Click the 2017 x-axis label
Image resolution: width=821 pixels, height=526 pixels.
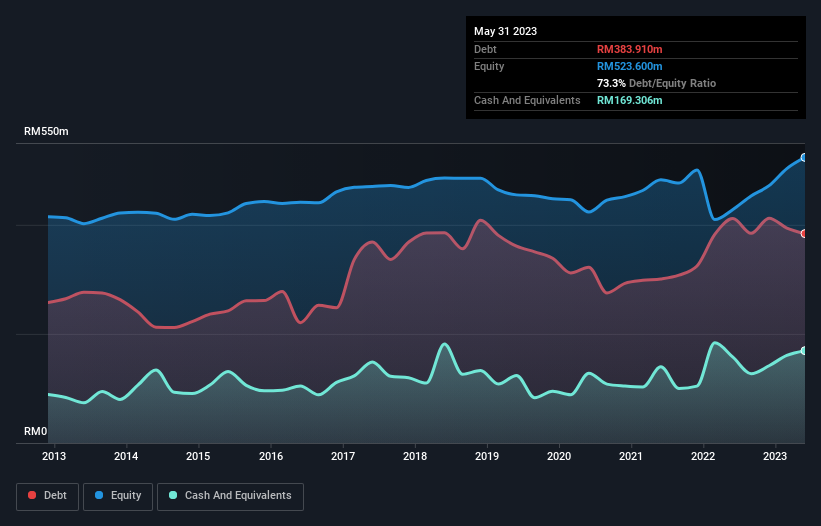(343, 456)
